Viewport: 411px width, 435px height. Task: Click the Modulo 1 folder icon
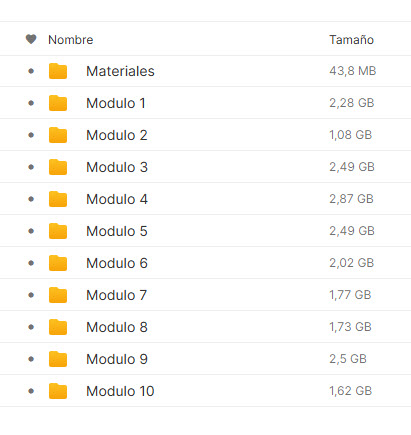tap(58, 103)
